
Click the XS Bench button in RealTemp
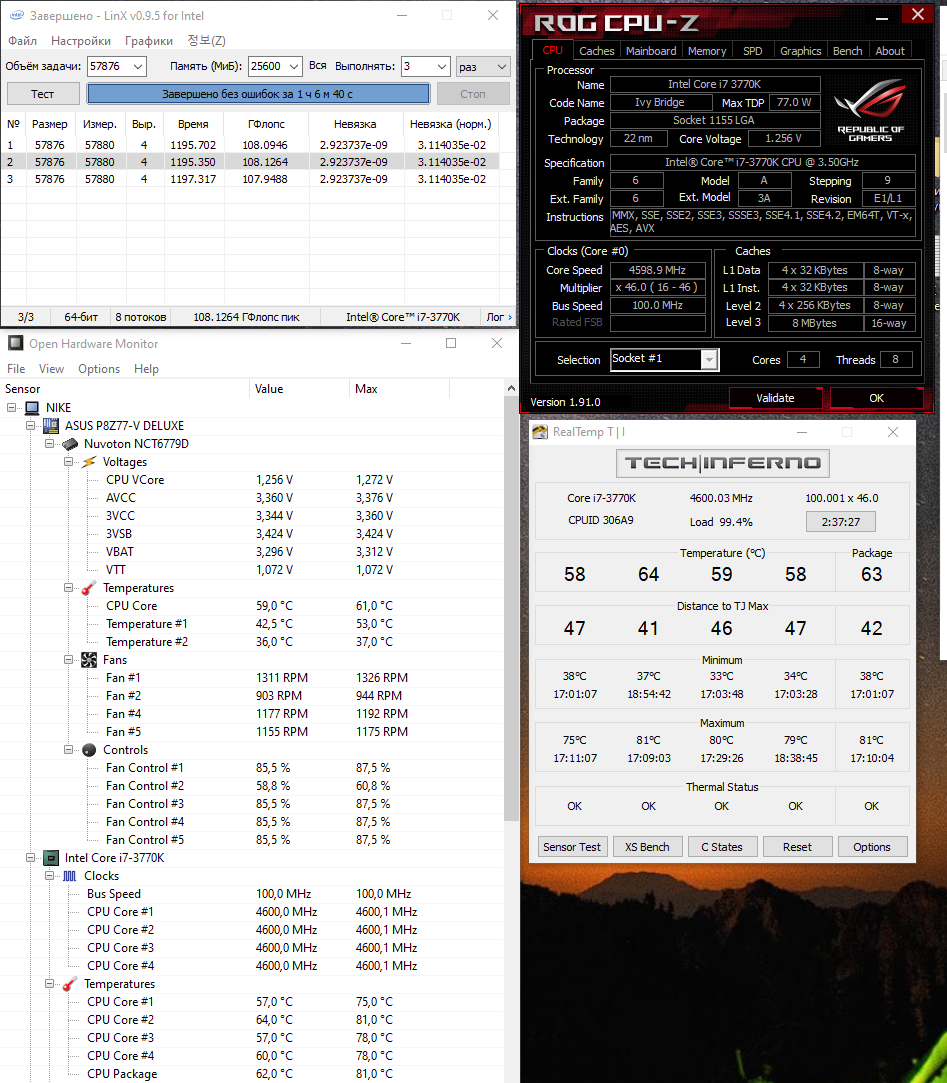647,847
